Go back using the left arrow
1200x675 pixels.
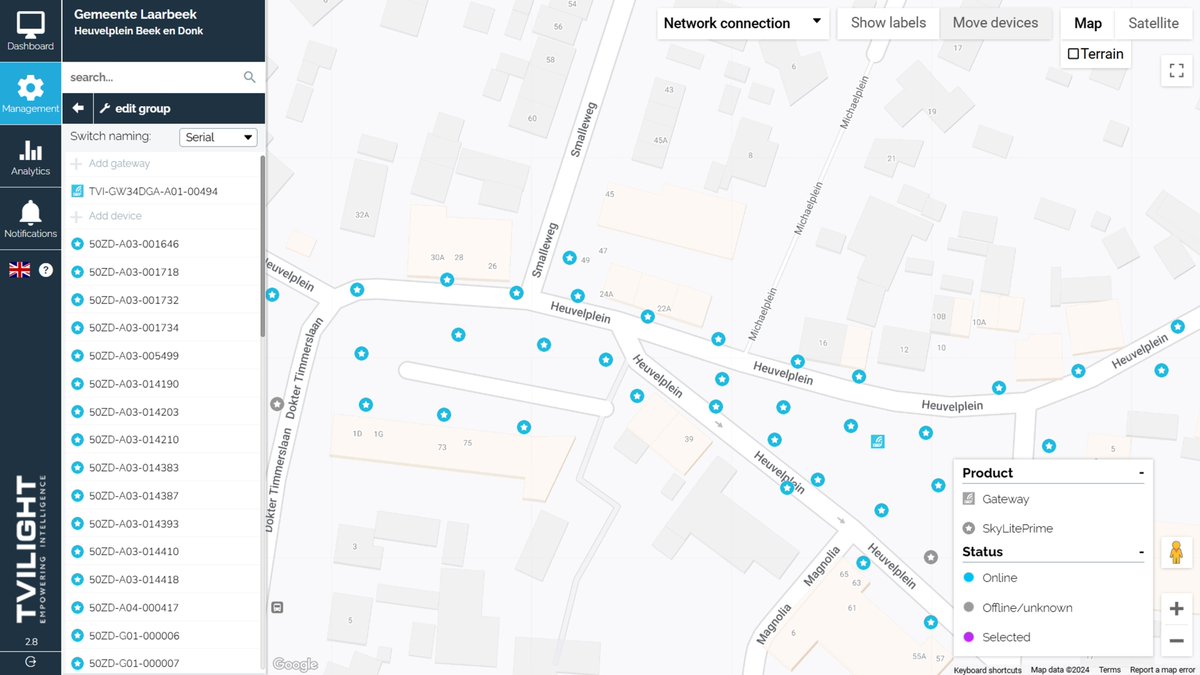point(78,108)
